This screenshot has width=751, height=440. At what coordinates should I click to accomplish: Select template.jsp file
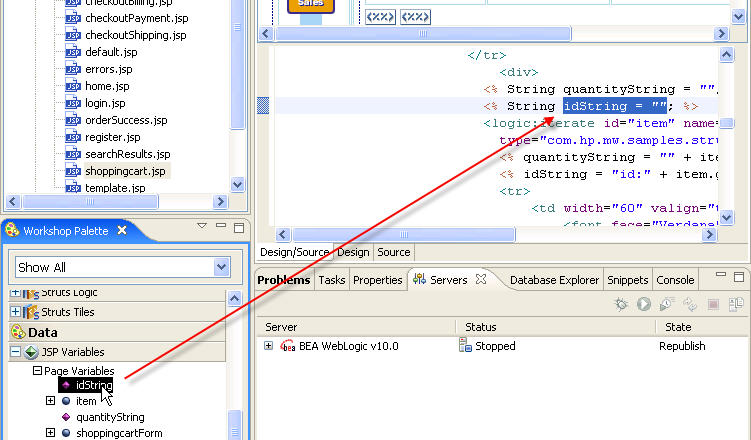115,188
